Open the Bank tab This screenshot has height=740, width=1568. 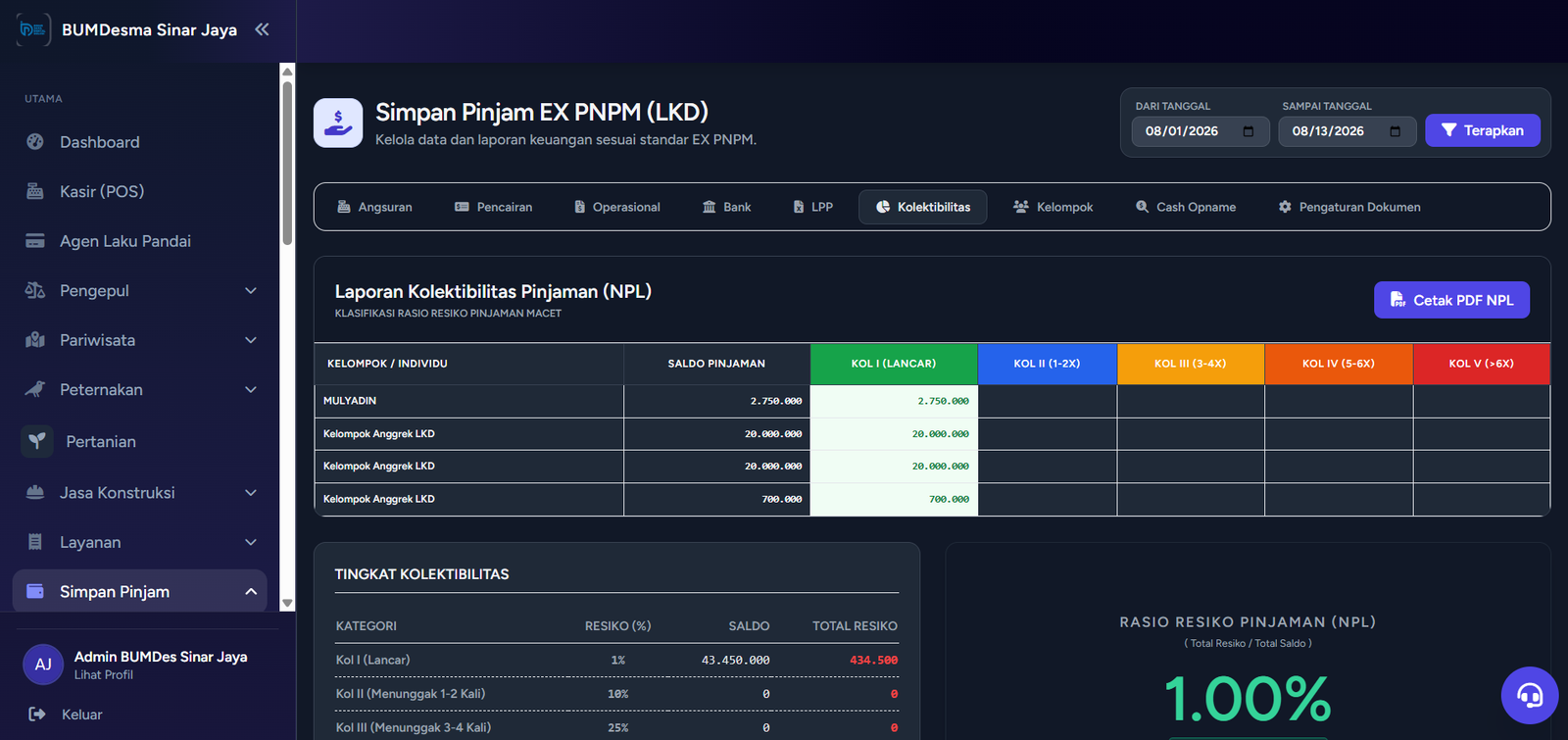pos(726,207)
